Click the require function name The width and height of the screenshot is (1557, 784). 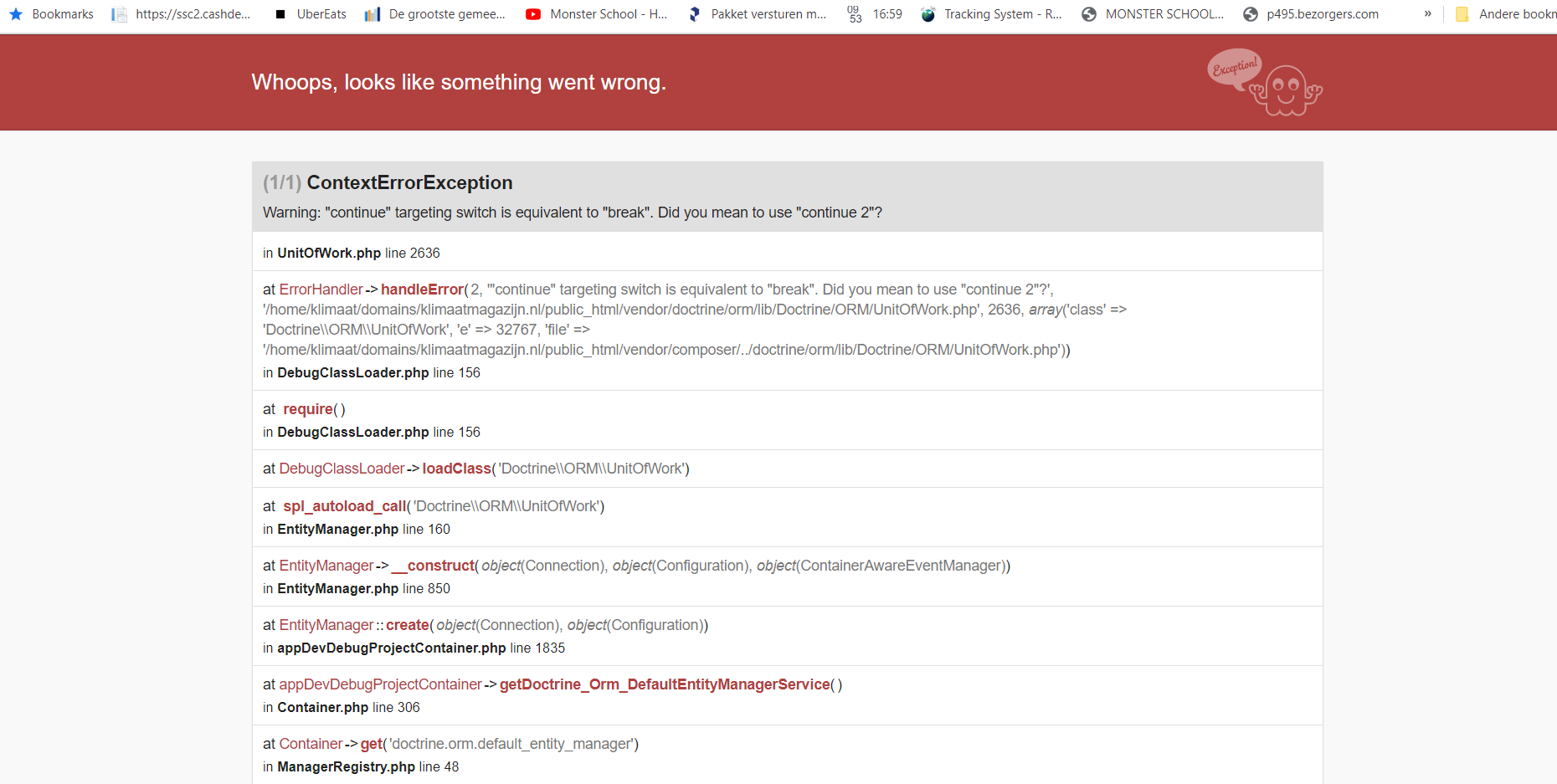coord(308,409)
